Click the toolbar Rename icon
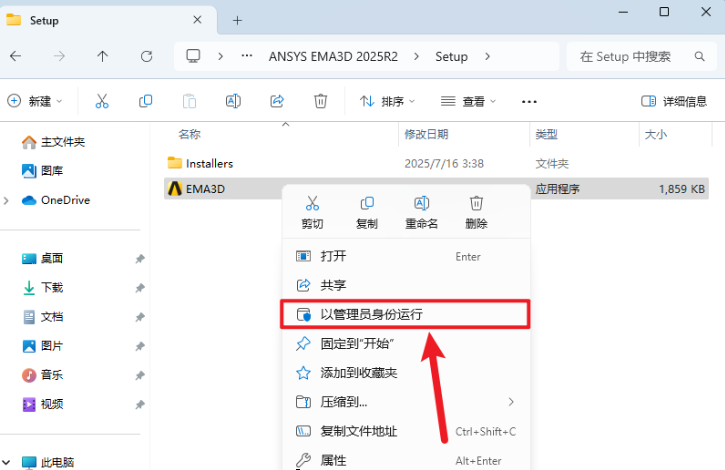Screen dimensions: 725x470 (233, 101)
